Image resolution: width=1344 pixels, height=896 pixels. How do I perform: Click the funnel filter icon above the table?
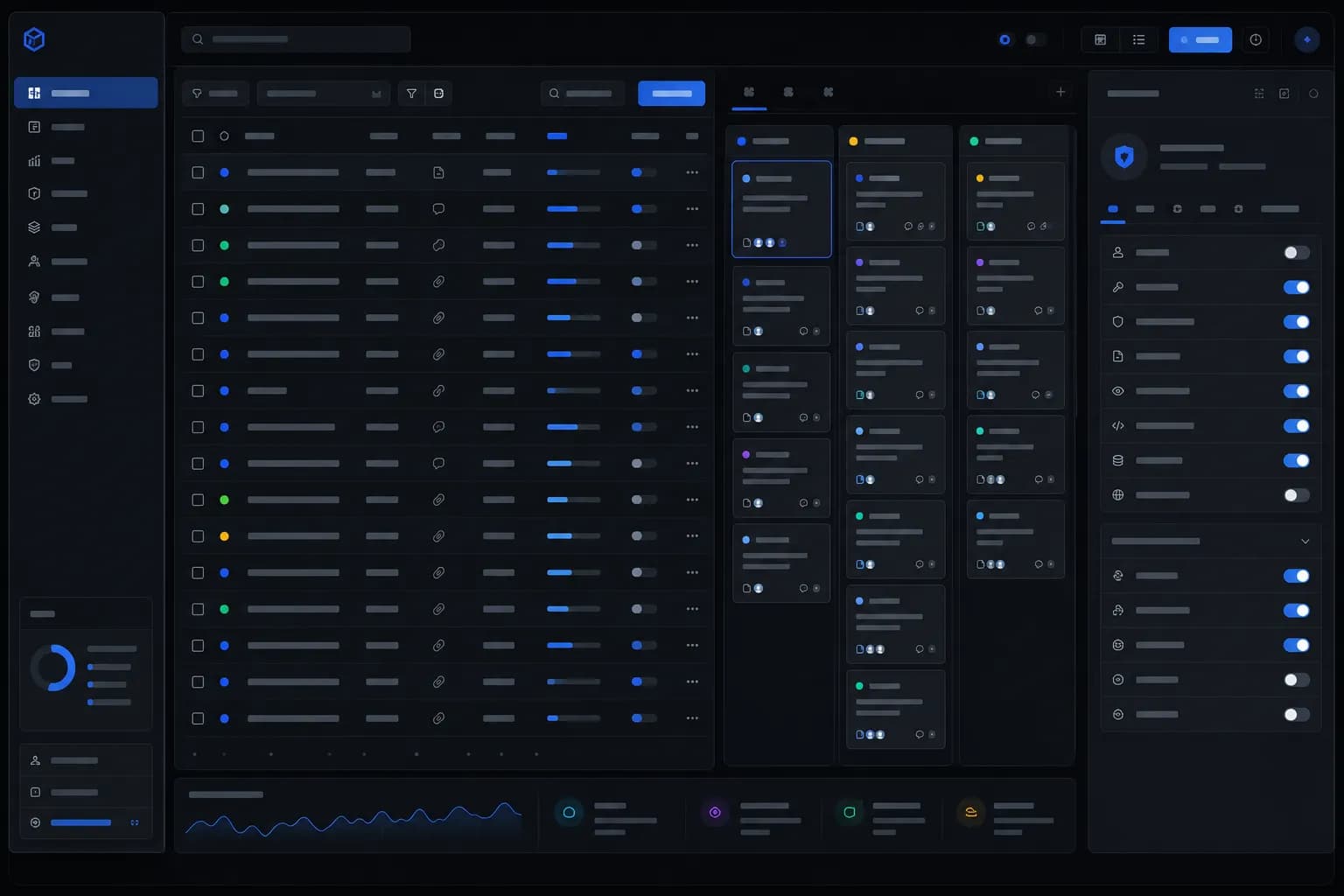[x=411, y=94]
